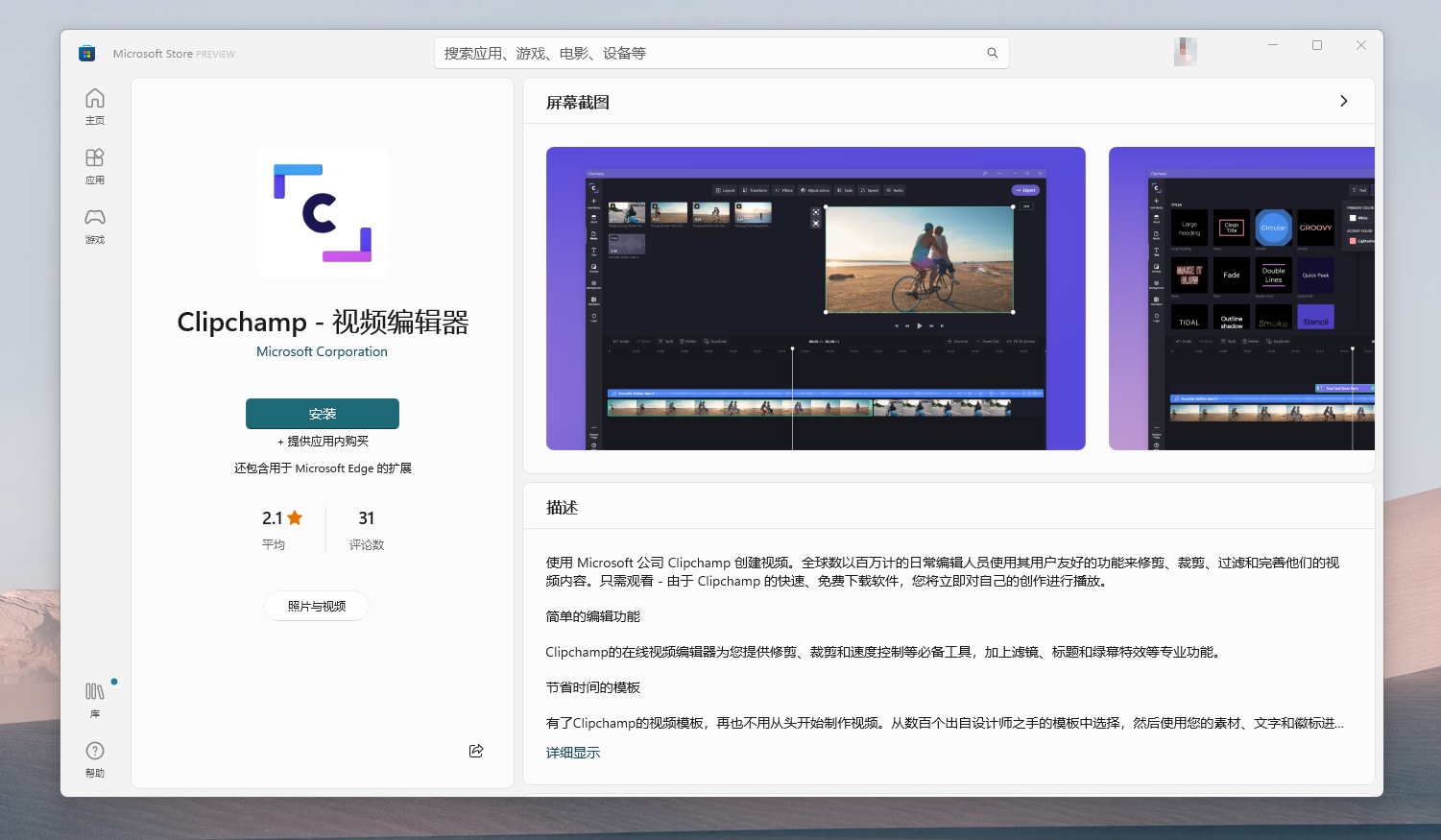
Task: Click the search magnifier icon
Action: [993, 53]
